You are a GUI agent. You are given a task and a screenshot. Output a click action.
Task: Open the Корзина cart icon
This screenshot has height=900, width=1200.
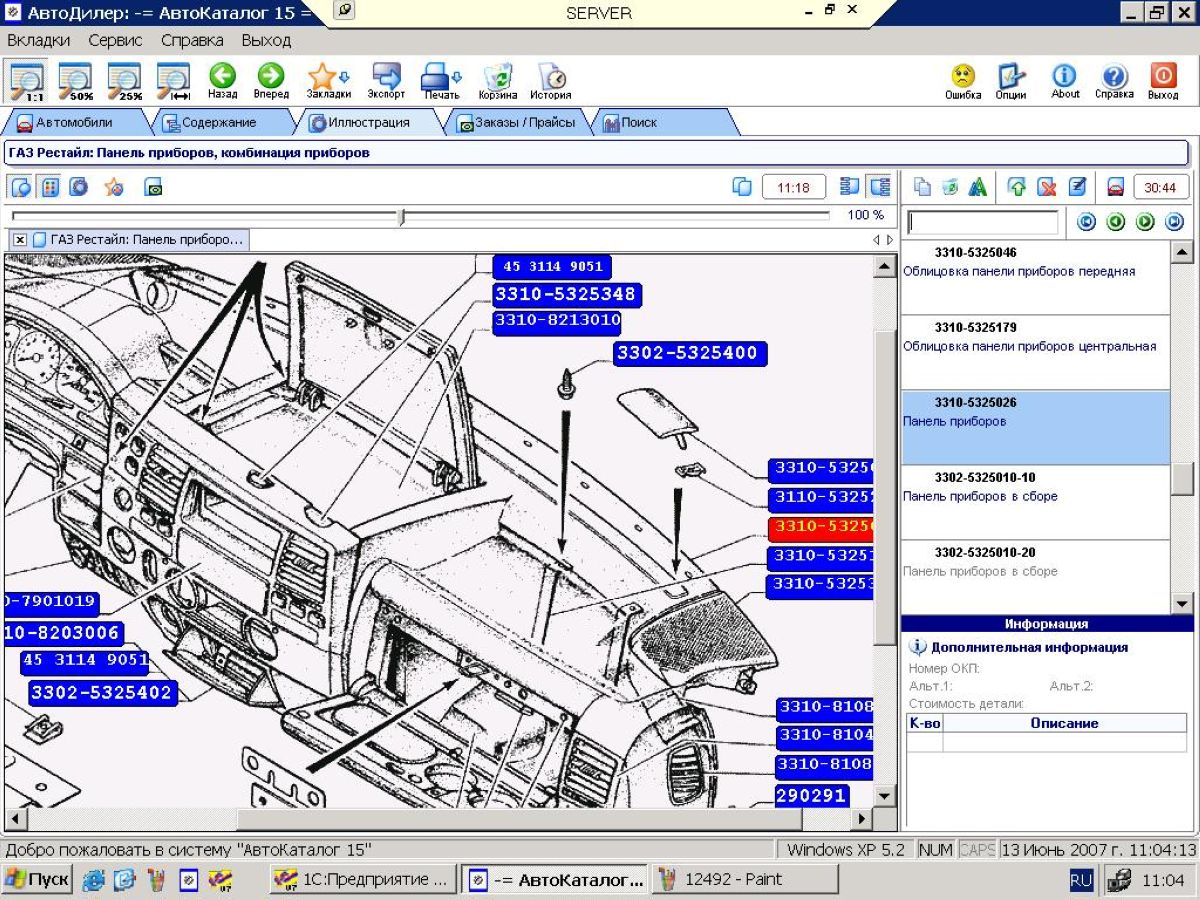pos(498,81)
